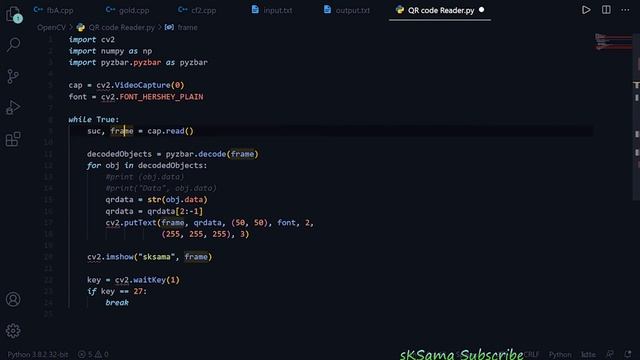Click 'cv2.waitKey(1)' call
The width and height of the screenshot is (640, 360).
pos(147,280)
